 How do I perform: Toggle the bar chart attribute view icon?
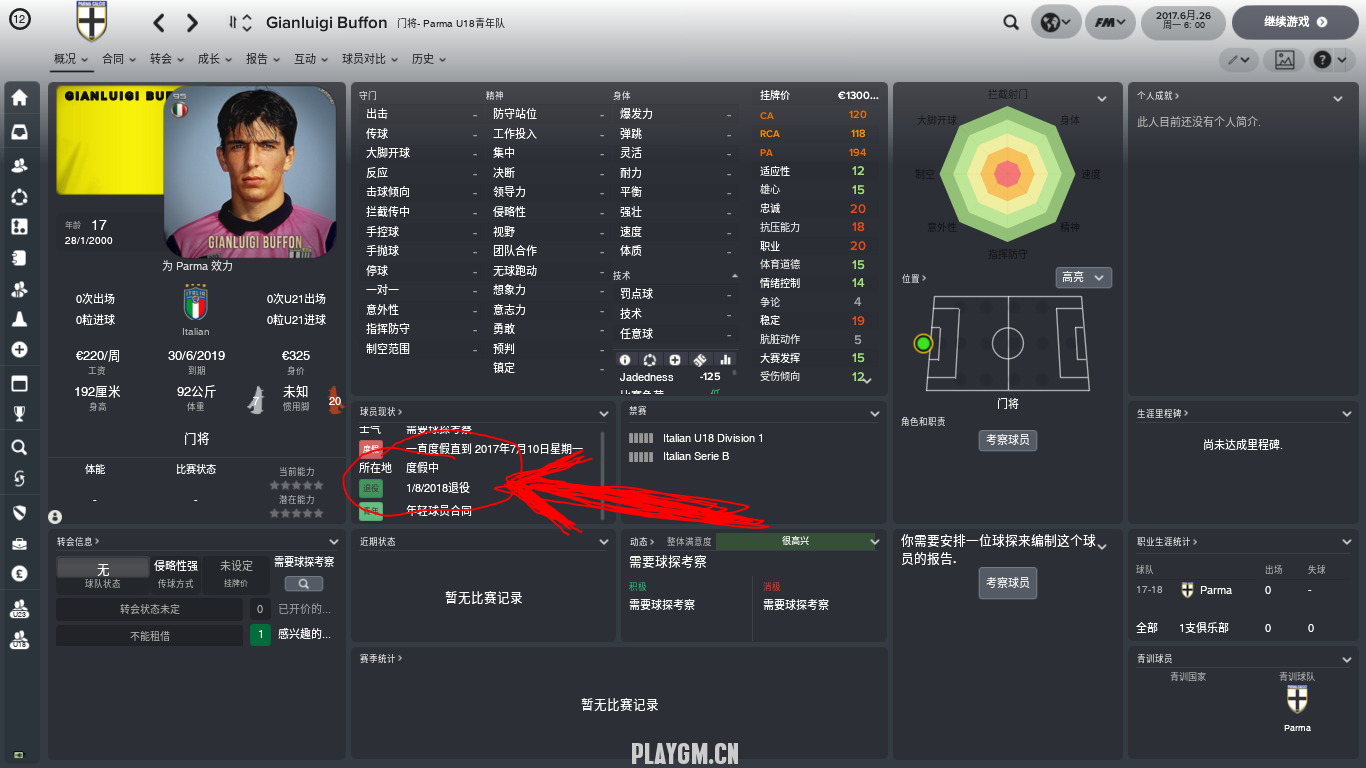tap(726, 360)
